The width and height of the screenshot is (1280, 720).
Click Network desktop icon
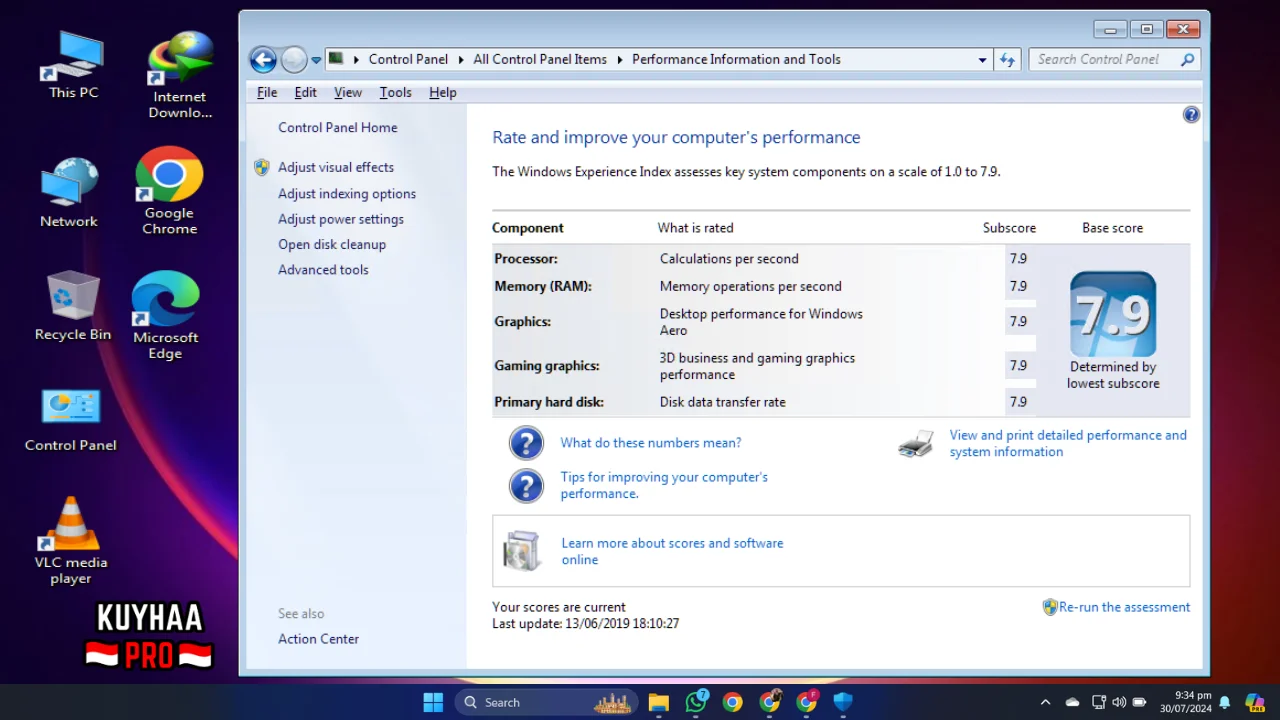tap(69, 192)
